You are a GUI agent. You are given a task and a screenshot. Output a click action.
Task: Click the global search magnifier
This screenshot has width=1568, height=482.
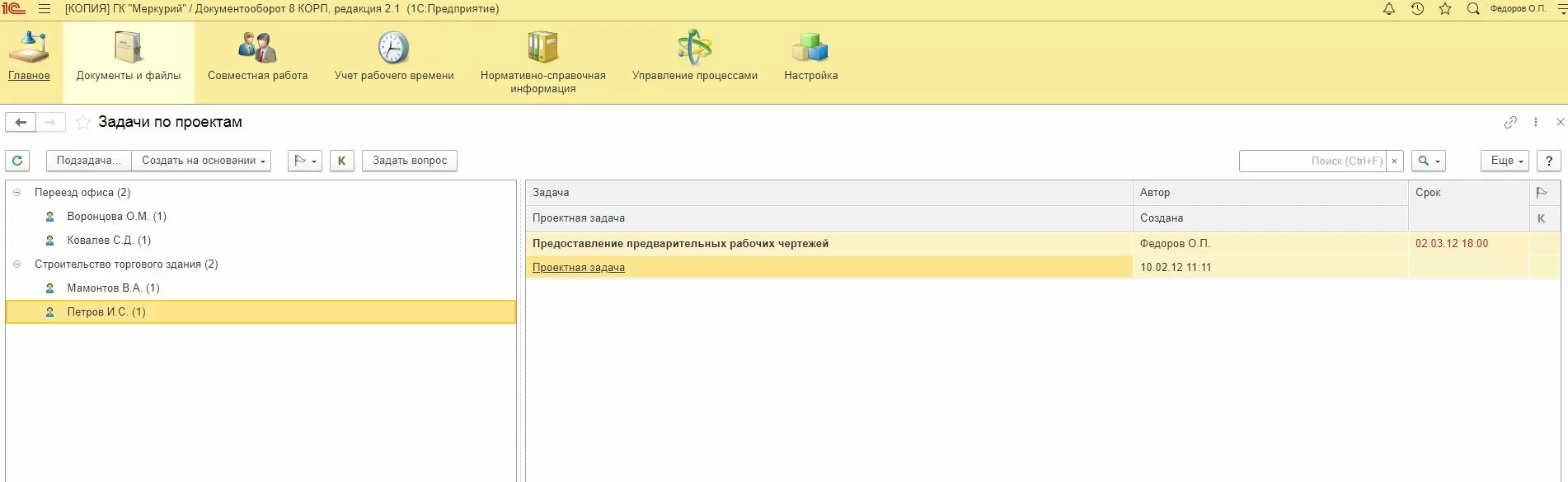(1473, 9)
